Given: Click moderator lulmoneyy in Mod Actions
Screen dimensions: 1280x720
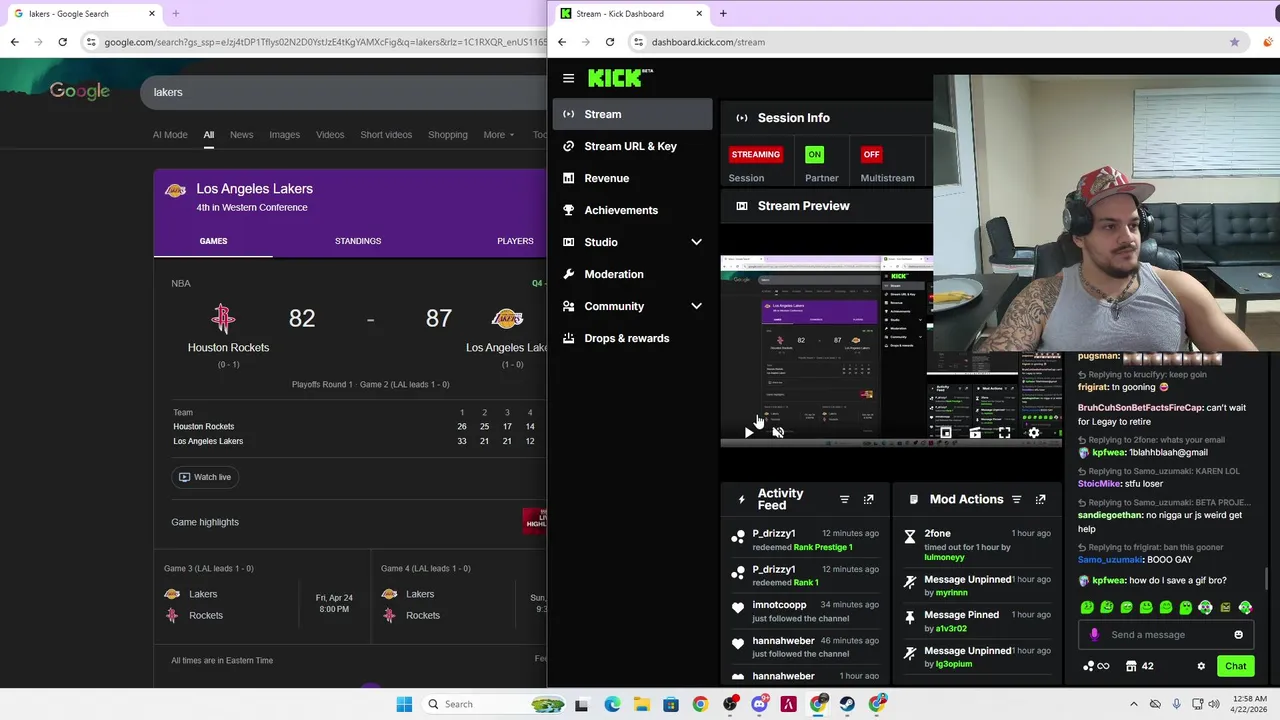Looking at the screenshot, I should pos(945,557).
